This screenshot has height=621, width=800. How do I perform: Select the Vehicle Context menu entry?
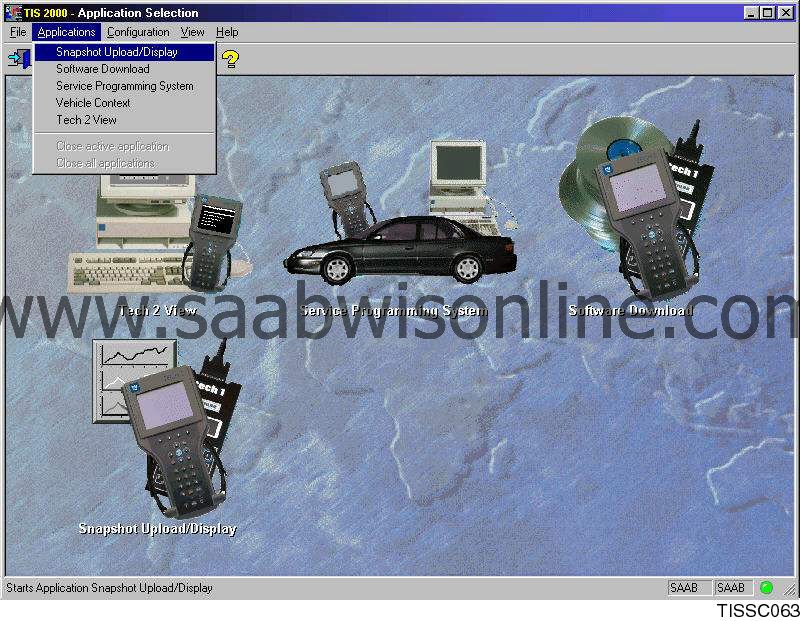tap(93, 103)
